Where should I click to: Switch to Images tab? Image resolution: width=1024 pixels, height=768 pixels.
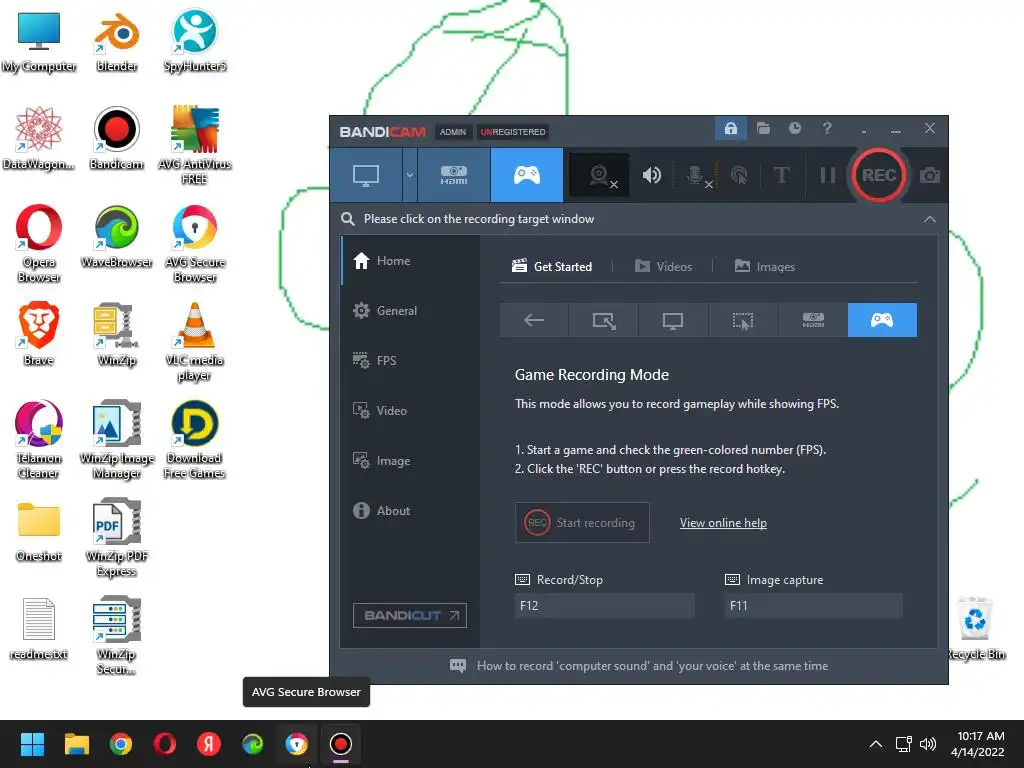(765, 266)
